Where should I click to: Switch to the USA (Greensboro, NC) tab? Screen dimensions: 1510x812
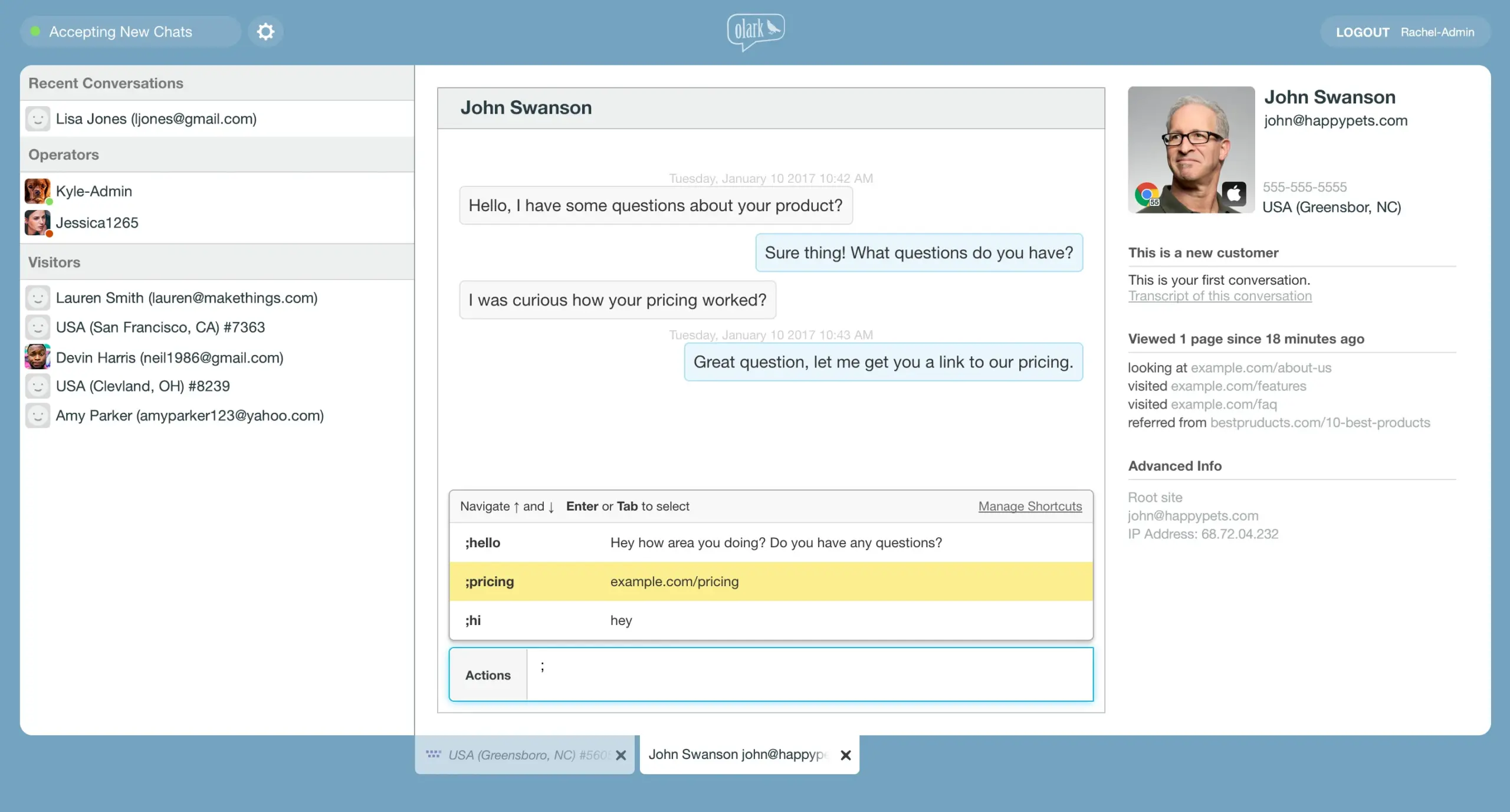point(519,755)
